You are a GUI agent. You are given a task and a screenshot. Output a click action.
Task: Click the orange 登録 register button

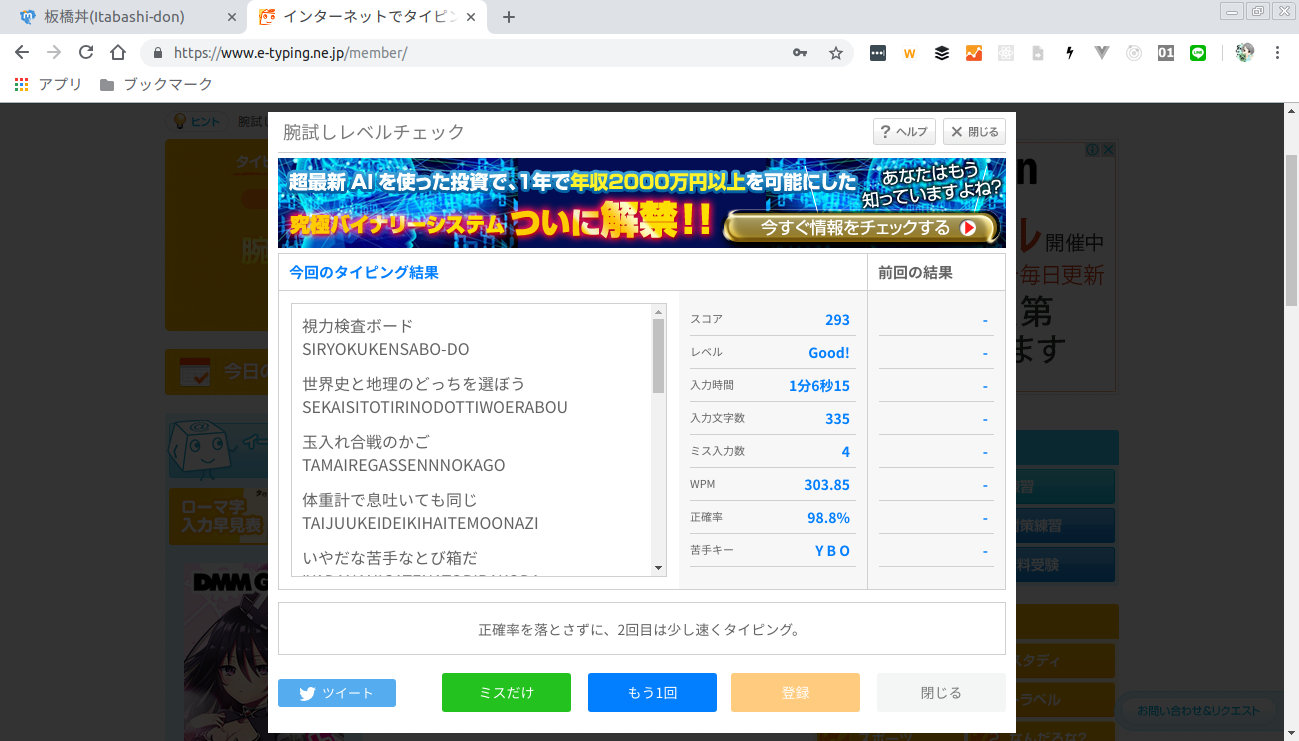795,692
